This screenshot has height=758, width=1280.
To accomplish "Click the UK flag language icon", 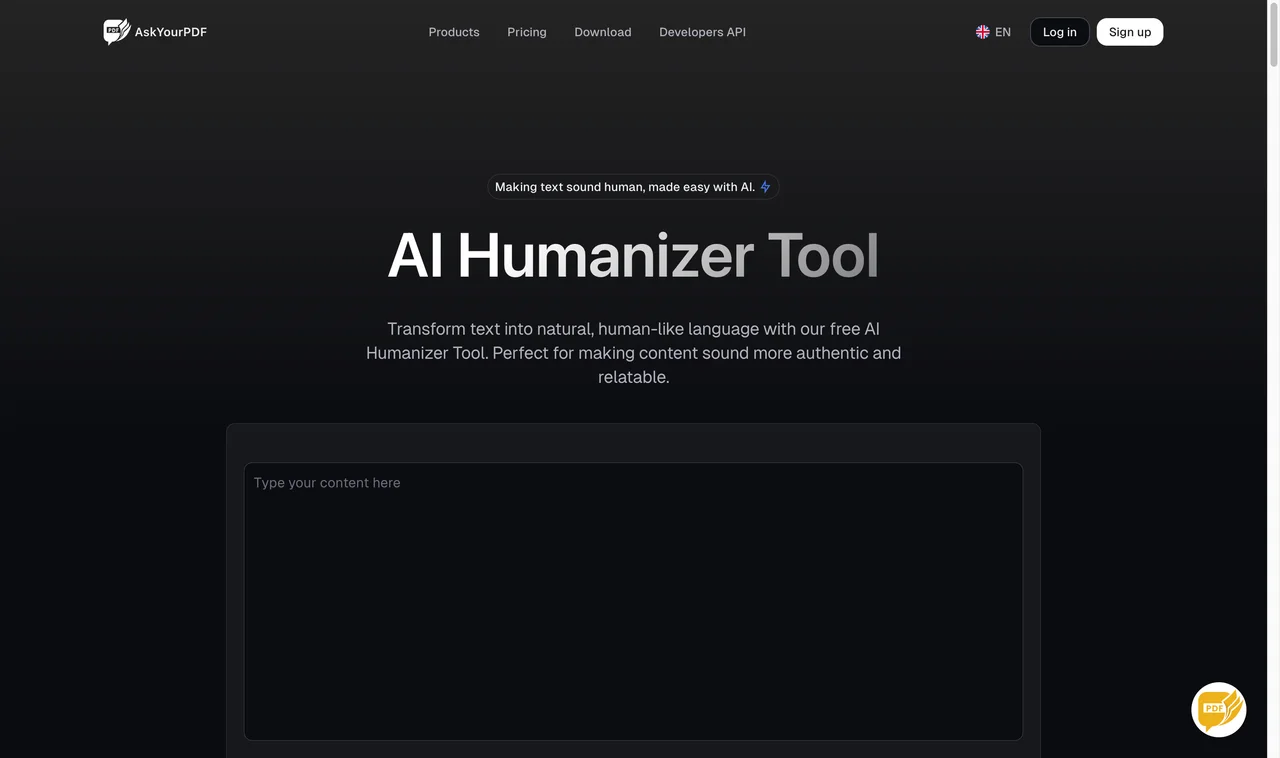I will pyautogui.click(x=982, y=32).
